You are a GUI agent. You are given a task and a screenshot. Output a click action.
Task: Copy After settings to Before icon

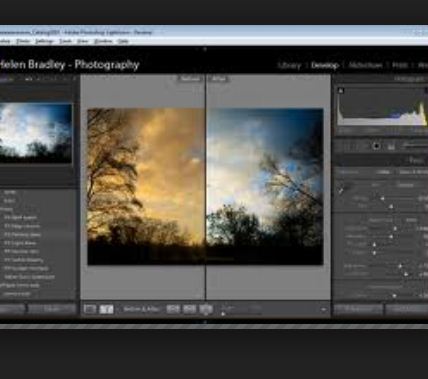tap(189, 309)
